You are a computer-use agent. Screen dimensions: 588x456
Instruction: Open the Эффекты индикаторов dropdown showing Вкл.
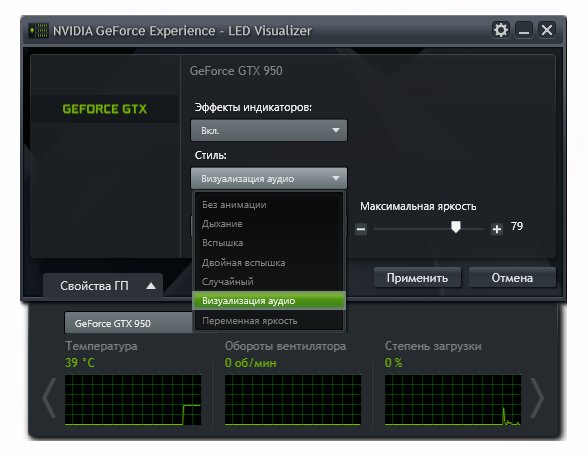[x=269, y=130]
